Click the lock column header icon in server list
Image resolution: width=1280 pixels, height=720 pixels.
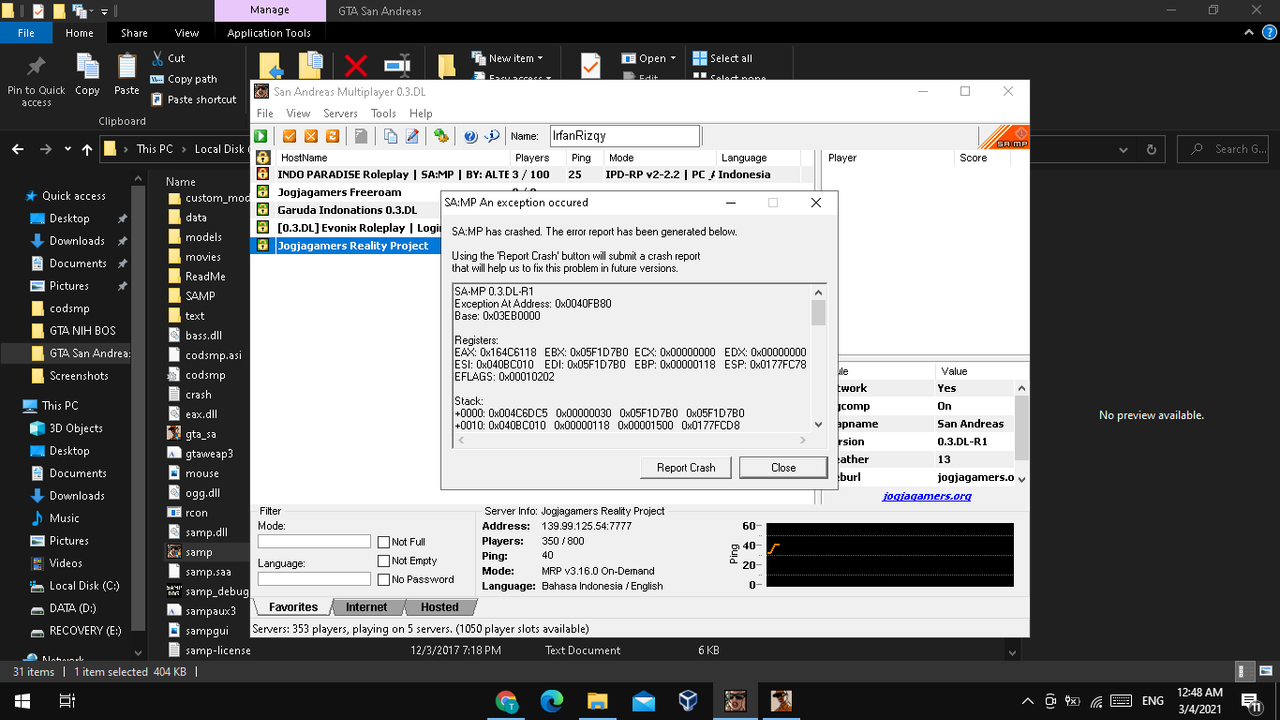(263, 158)
